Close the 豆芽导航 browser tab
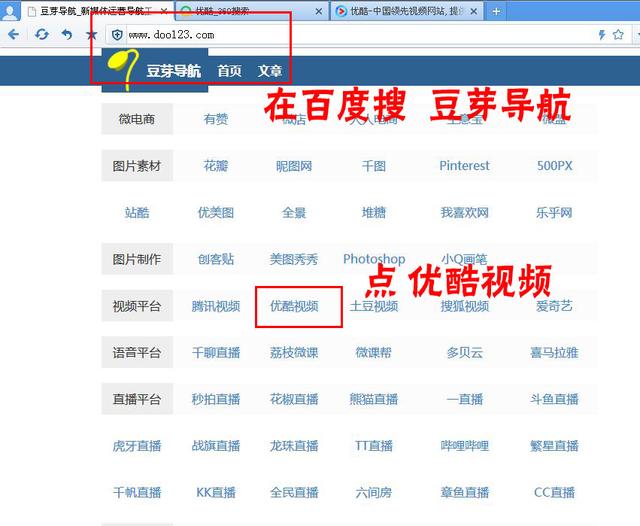 point(164,11)
